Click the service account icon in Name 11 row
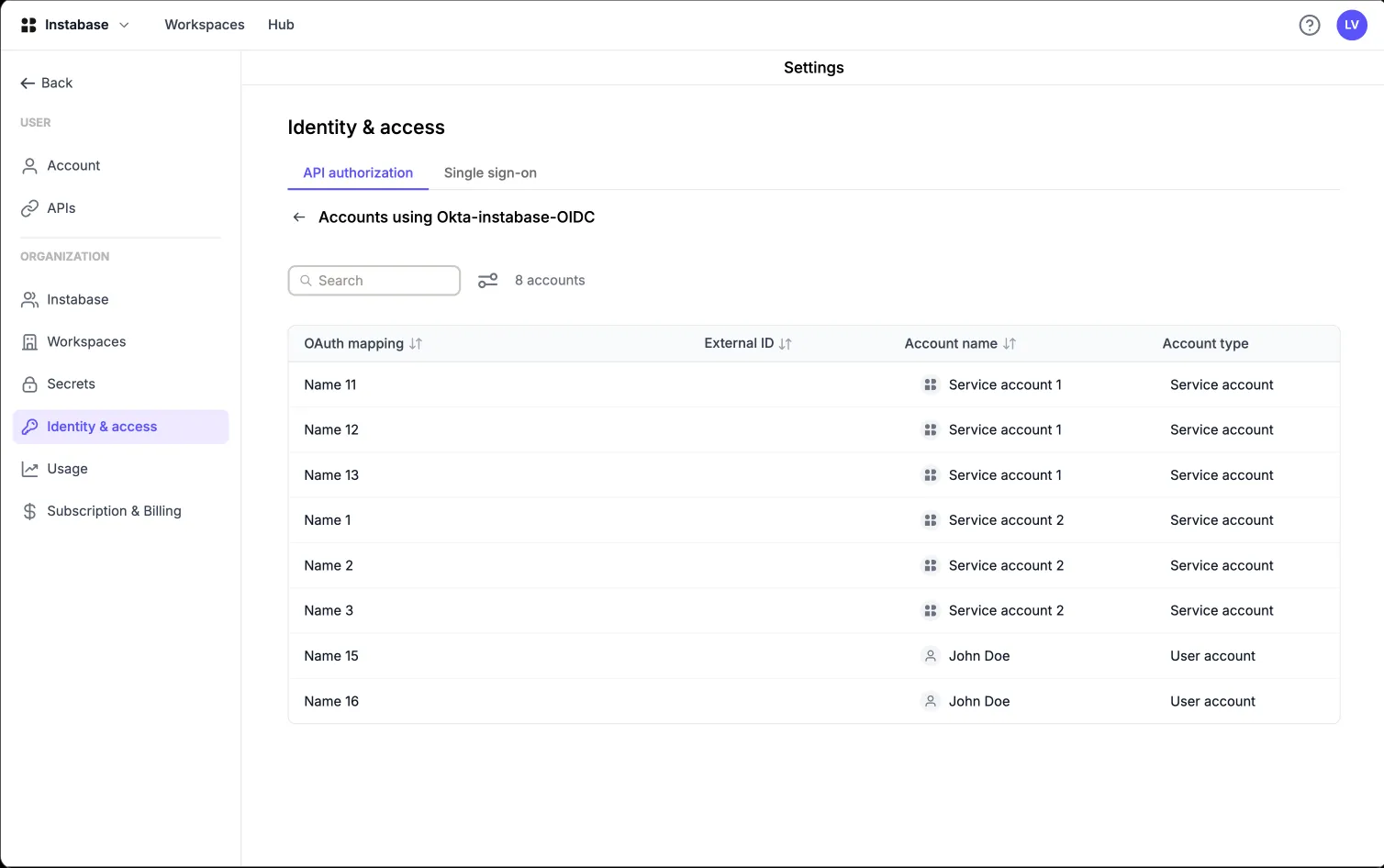 [930, 384]
